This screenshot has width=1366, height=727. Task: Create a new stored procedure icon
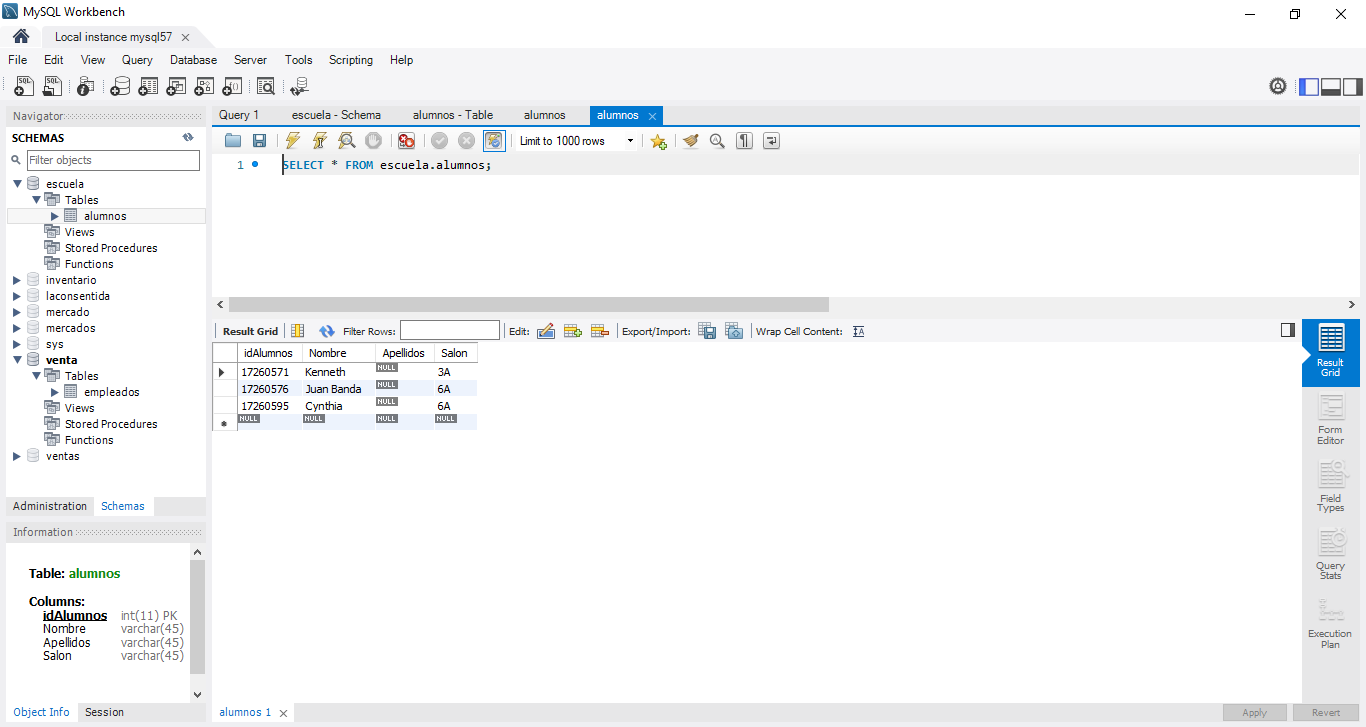coord(204,86)
